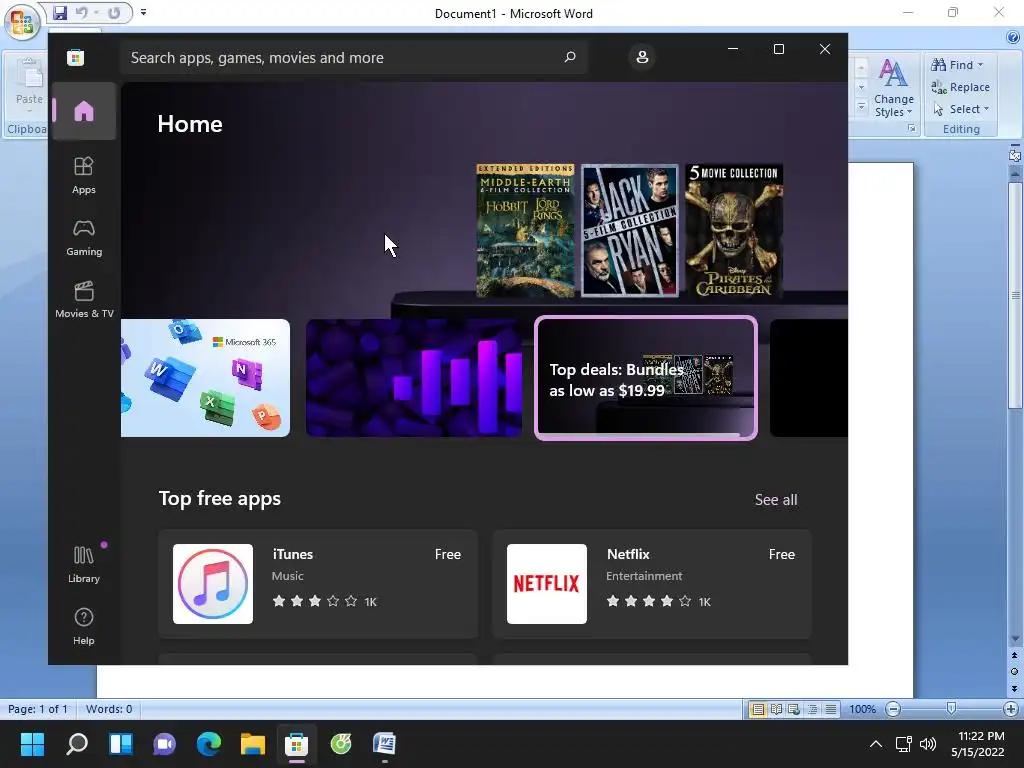Click Next Page double arrow in Word
Viewport: 1024px width, 768px height.
(1014, 688)
